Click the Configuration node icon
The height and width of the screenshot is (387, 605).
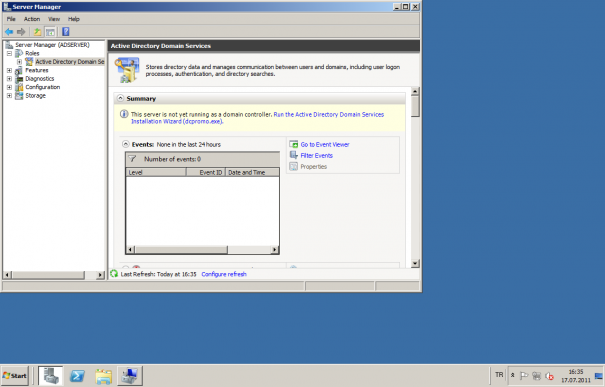coord(19,87)
